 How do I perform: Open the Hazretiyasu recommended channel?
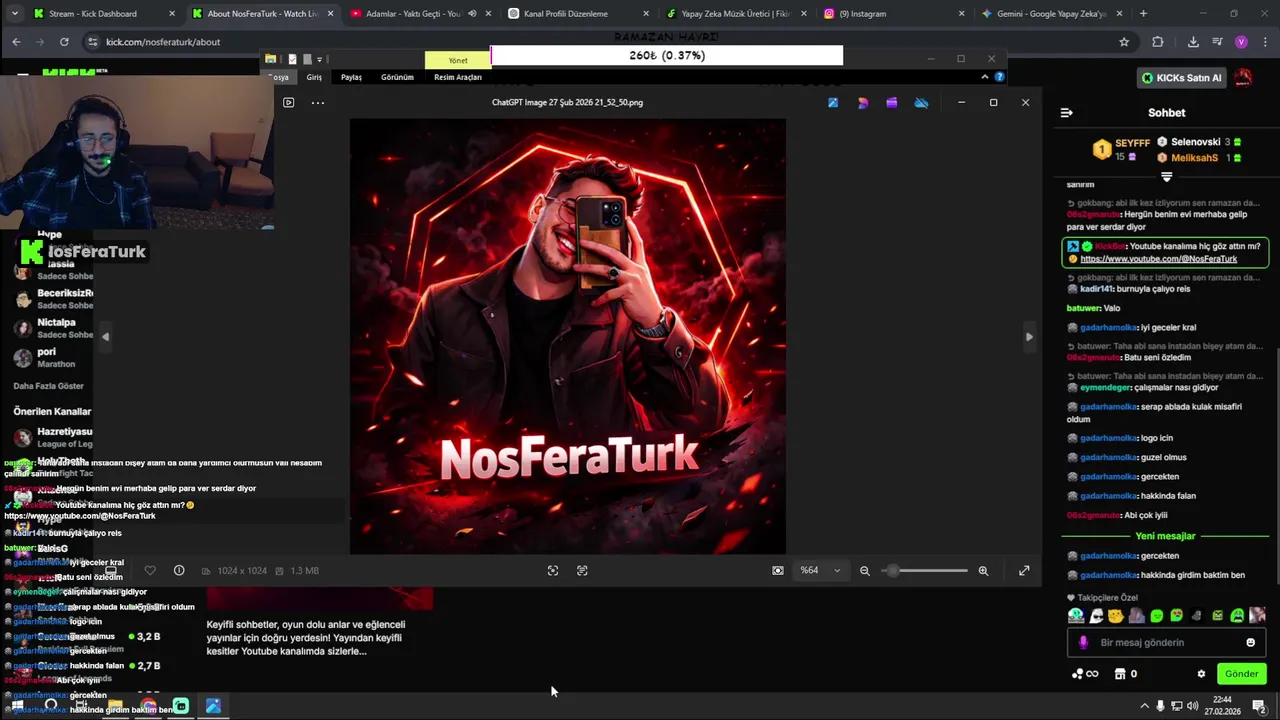[x=55, y=437]
